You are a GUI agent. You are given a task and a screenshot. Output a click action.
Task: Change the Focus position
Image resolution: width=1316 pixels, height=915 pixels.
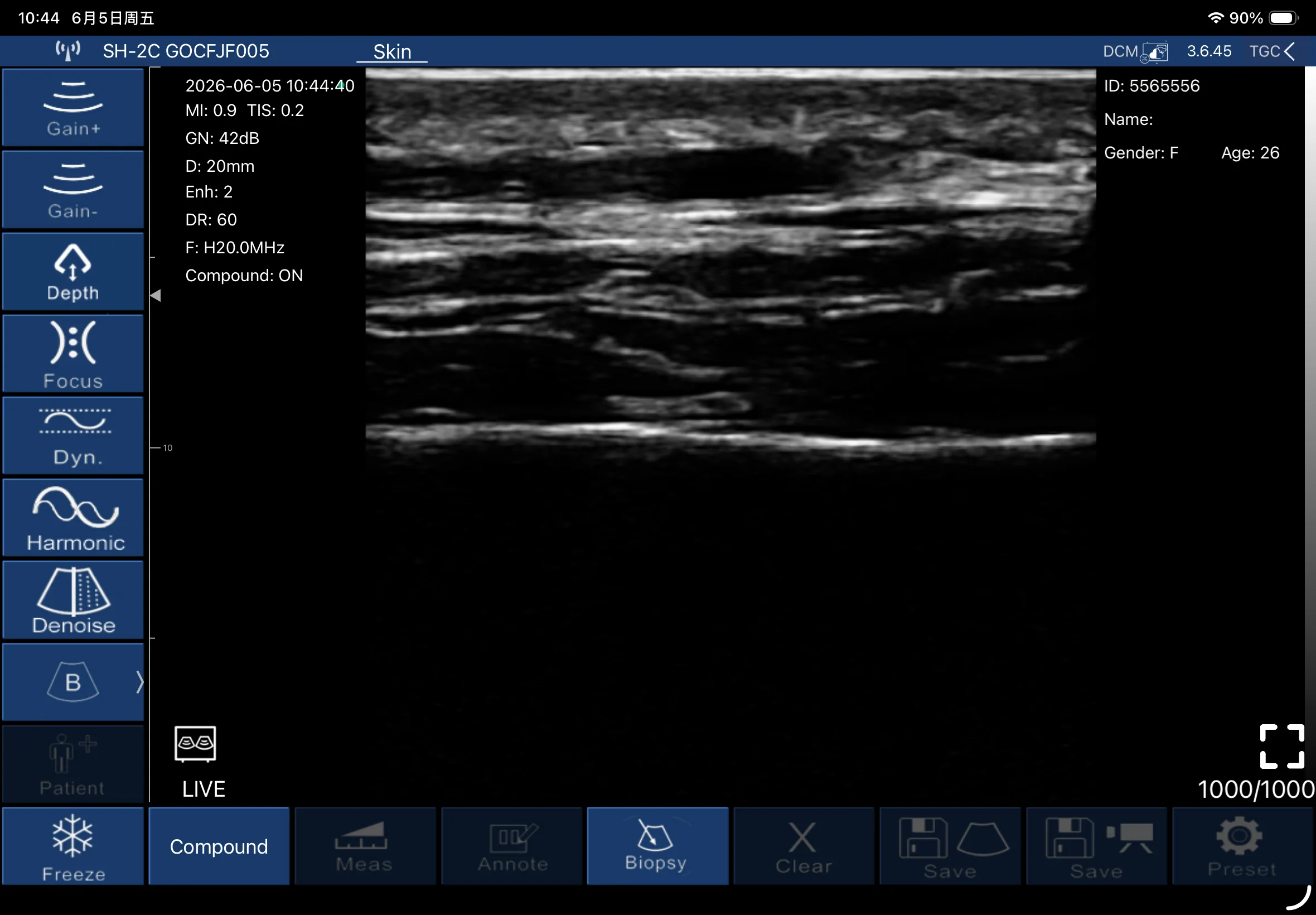pyautogui.click(x=72, y=354)
